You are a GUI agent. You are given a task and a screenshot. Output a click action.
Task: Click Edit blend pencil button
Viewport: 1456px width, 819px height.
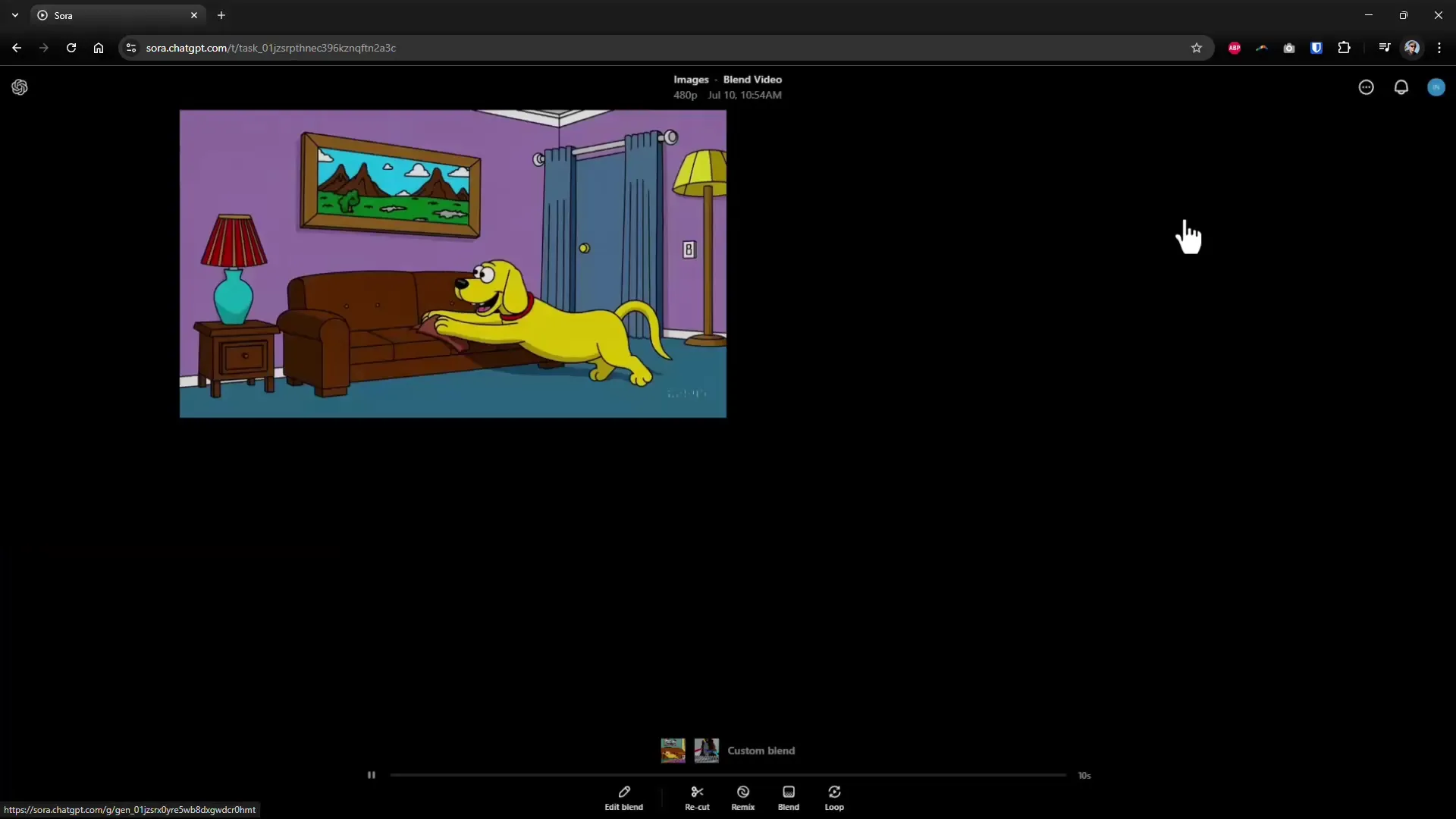pos(624,798)
